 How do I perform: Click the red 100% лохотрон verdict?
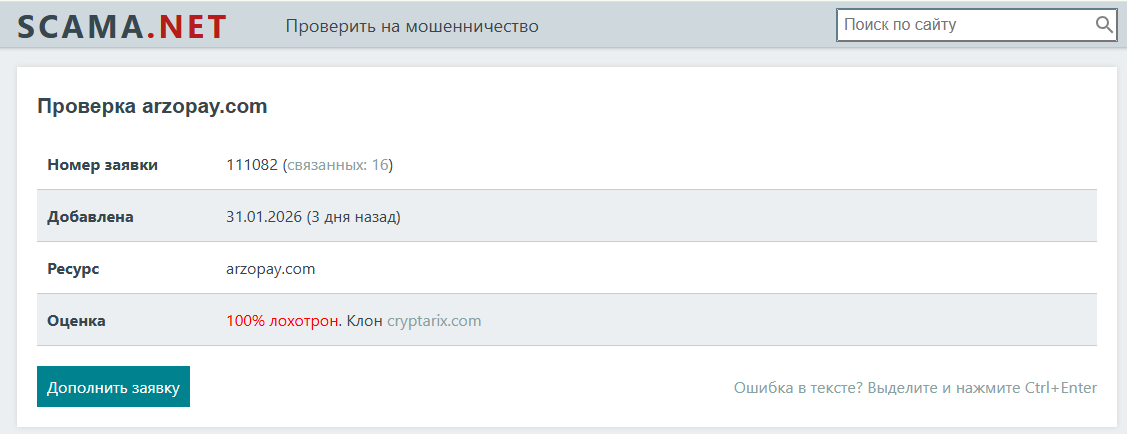tap(283, 321)
